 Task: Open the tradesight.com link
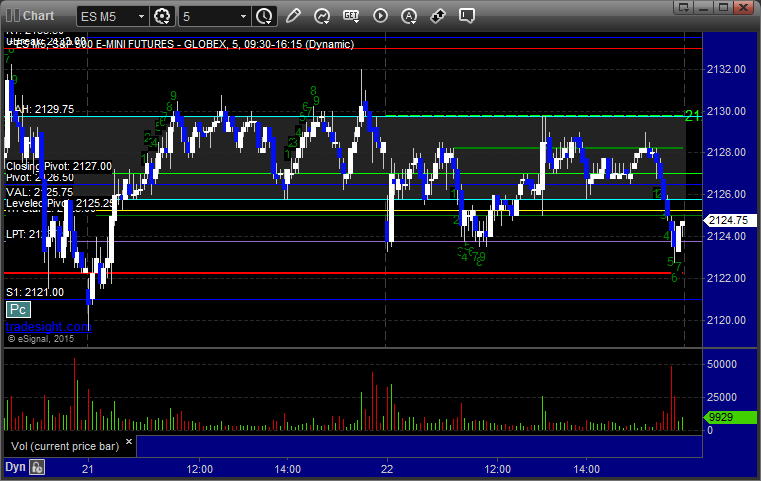tap(48, 326)
